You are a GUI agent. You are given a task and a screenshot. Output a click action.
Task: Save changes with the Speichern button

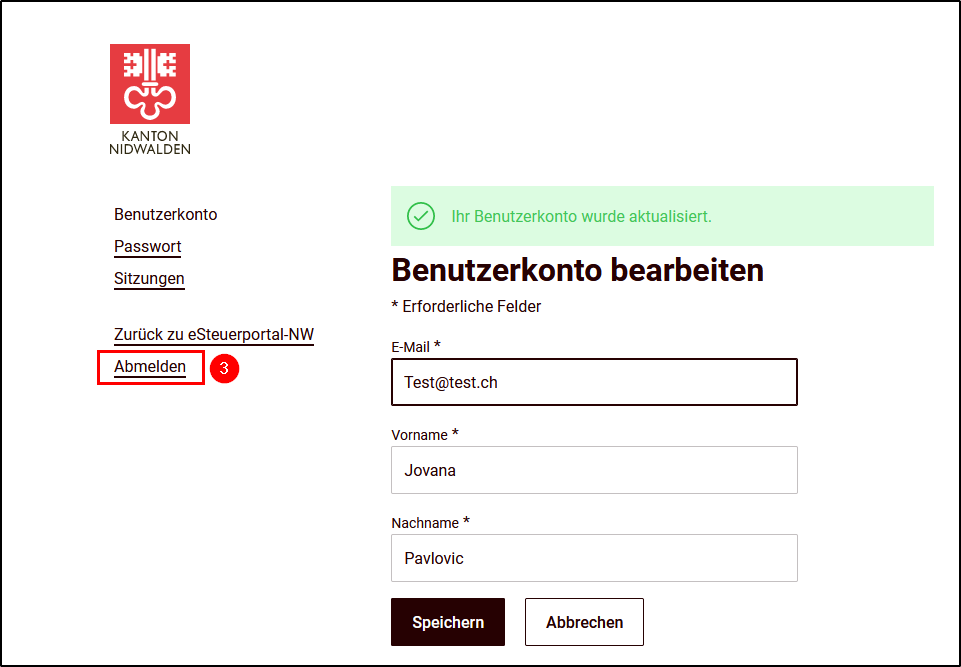tap(448, 622)
